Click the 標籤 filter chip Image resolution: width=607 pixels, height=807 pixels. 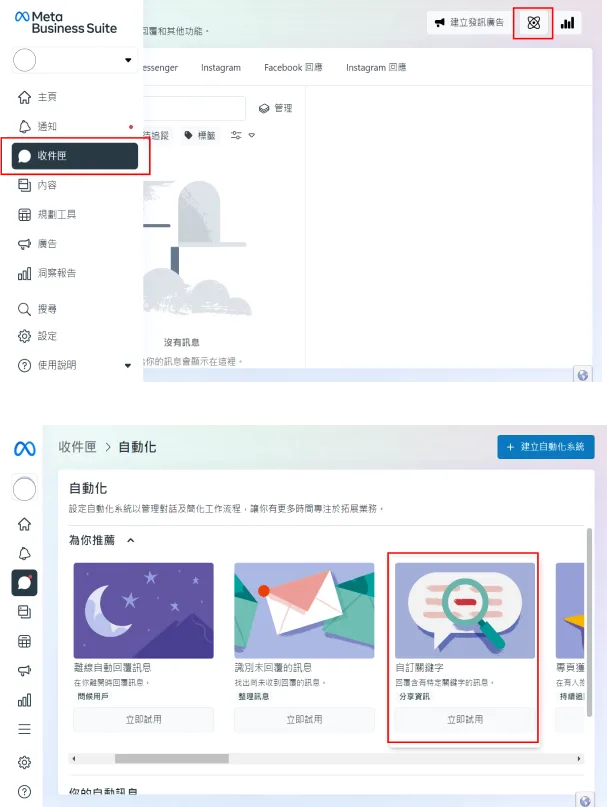[200, 135]
